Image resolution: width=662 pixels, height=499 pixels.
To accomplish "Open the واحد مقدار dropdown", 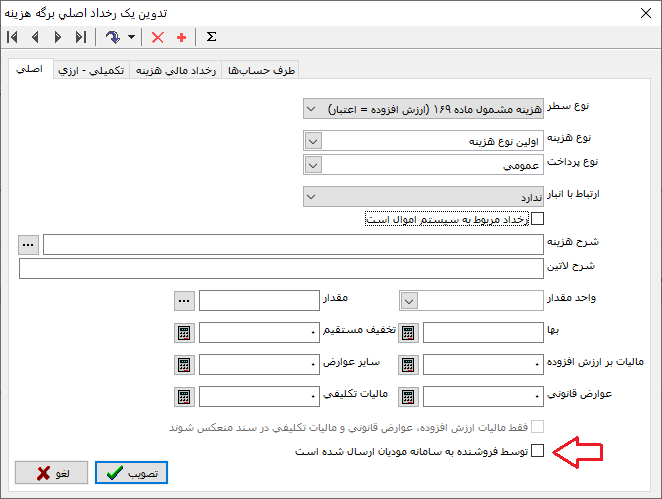I will point(409,300).
